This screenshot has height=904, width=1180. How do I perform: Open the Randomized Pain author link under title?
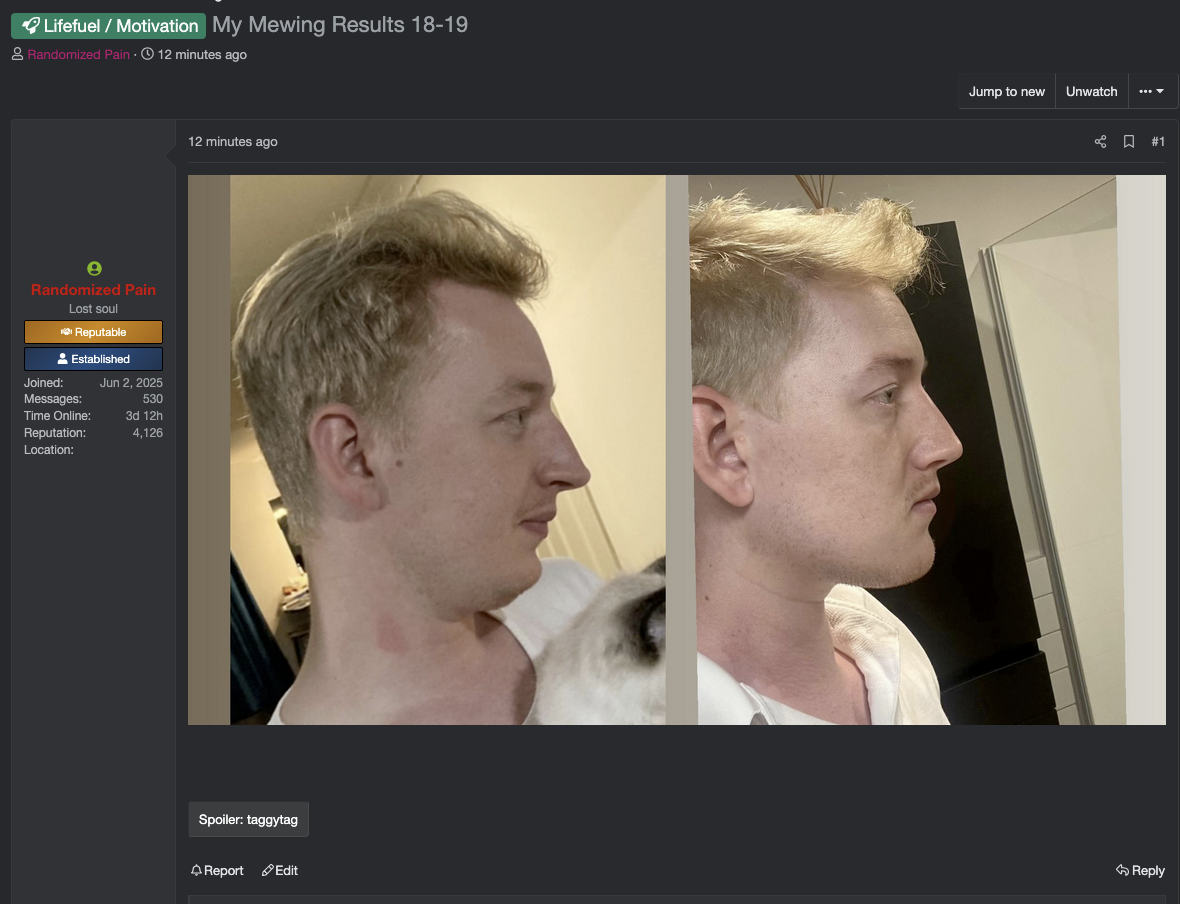pos(78,54)
